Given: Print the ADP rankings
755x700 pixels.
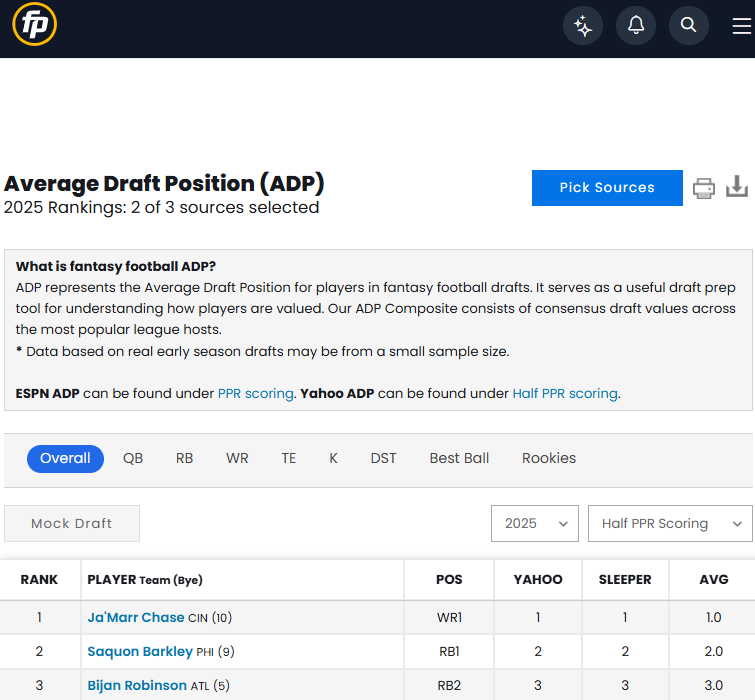Looking at the screenshot, I should (703, 188).
